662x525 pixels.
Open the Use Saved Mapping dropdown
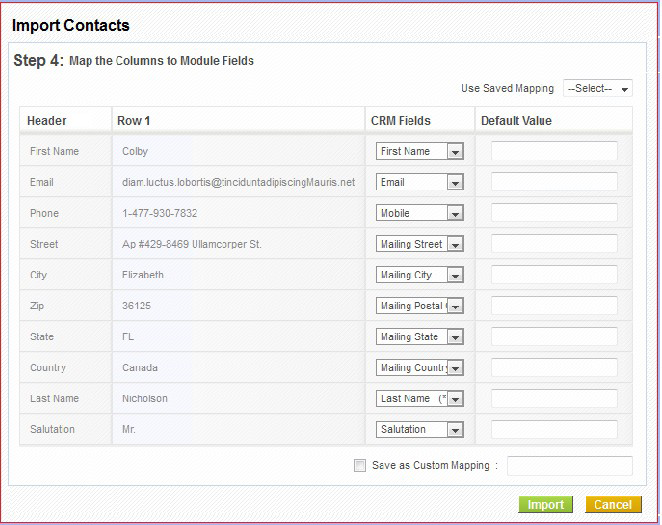pyautogui.click(x=597, y=89)
